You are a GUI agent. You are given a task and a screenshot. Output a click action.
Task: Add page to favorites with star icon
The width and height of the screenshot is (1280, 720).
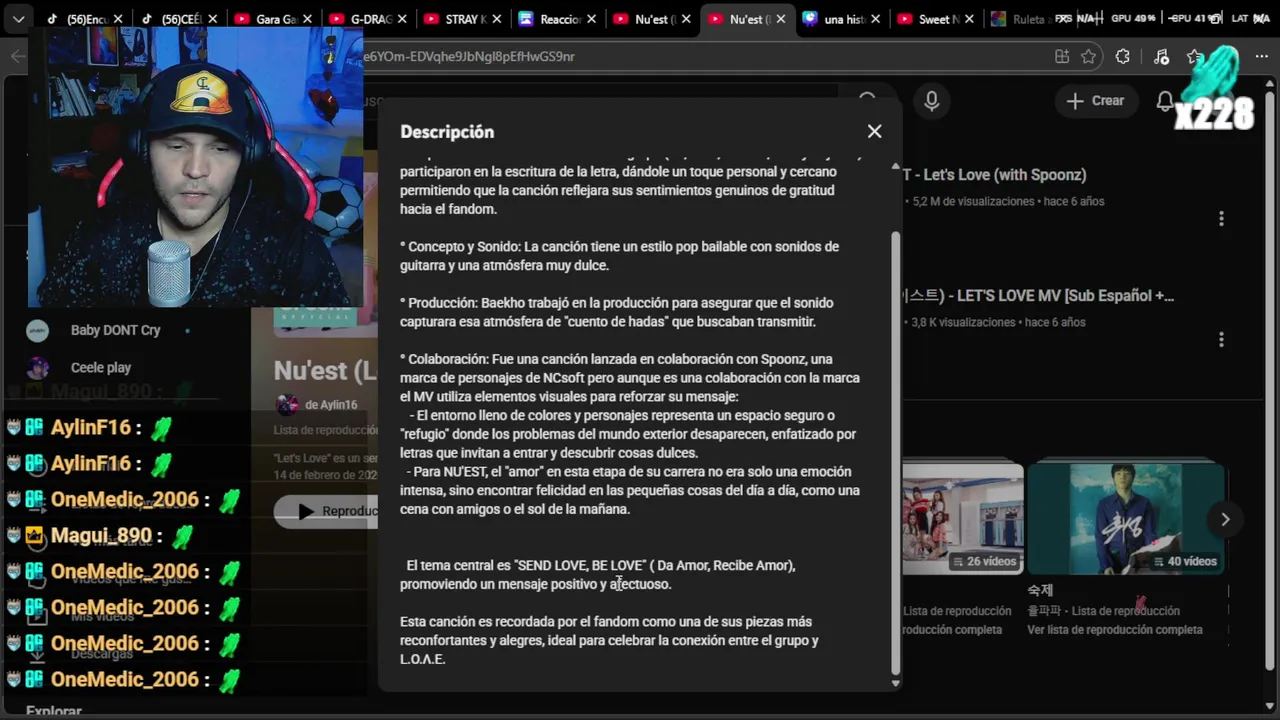pyautogui.click(x=1089, y=57)
